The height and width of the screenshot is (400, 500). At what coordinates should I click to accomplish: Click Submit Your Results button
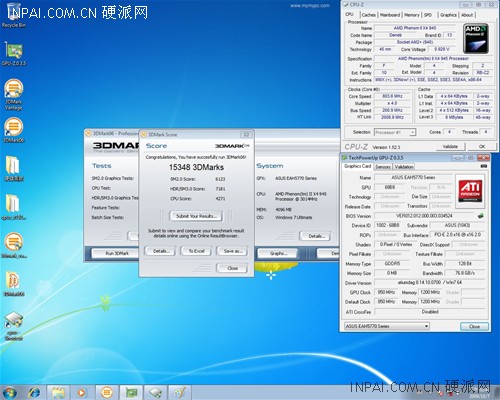click(196, 216)
